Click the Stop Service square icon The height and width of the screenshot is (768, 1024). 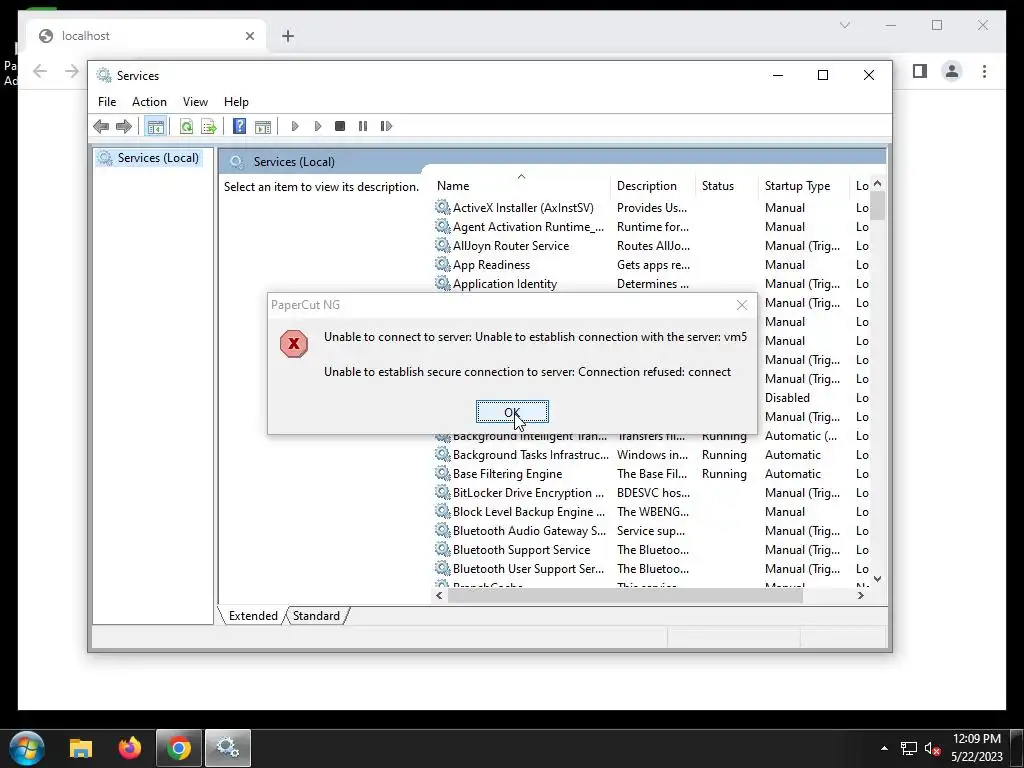[x=340, y=126]
